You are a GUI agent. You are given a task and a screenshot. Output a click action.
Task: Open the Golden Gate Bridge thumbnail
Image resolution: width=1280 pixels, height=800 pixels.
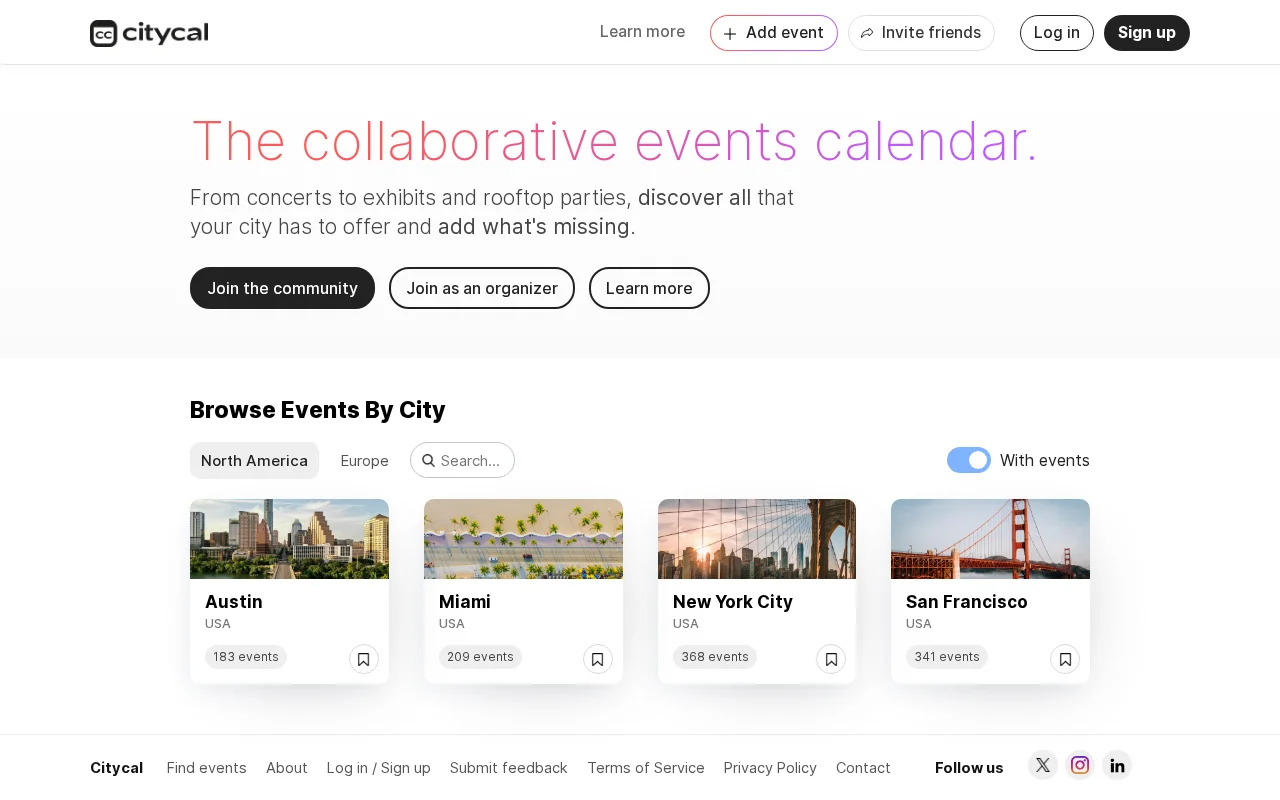pyautogui.click(x=990, y=539)
